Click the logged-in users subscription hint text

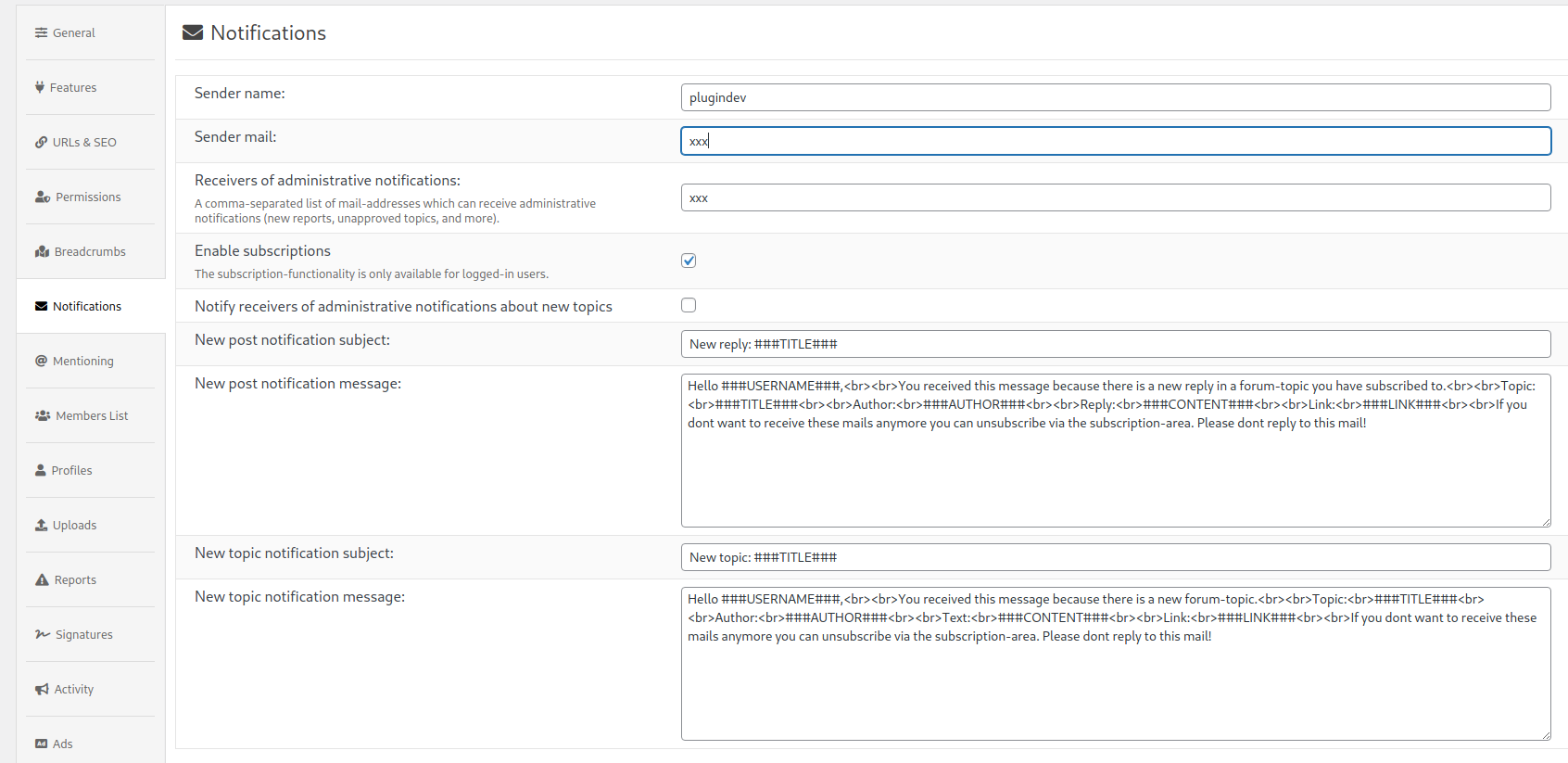tap(372, 274)
